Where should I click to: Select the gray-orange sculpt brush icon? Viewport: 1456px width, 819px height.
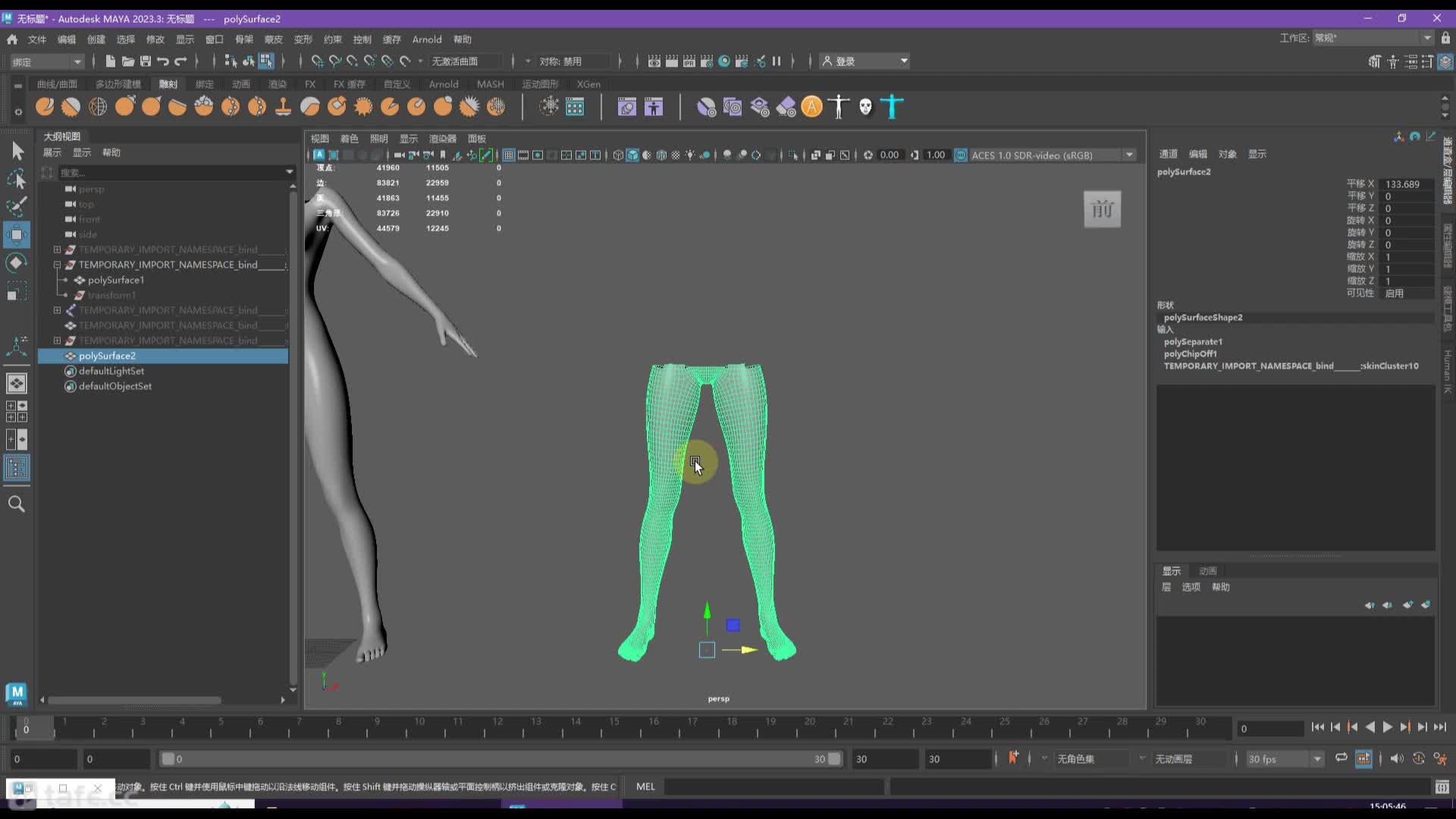(310, 107)
